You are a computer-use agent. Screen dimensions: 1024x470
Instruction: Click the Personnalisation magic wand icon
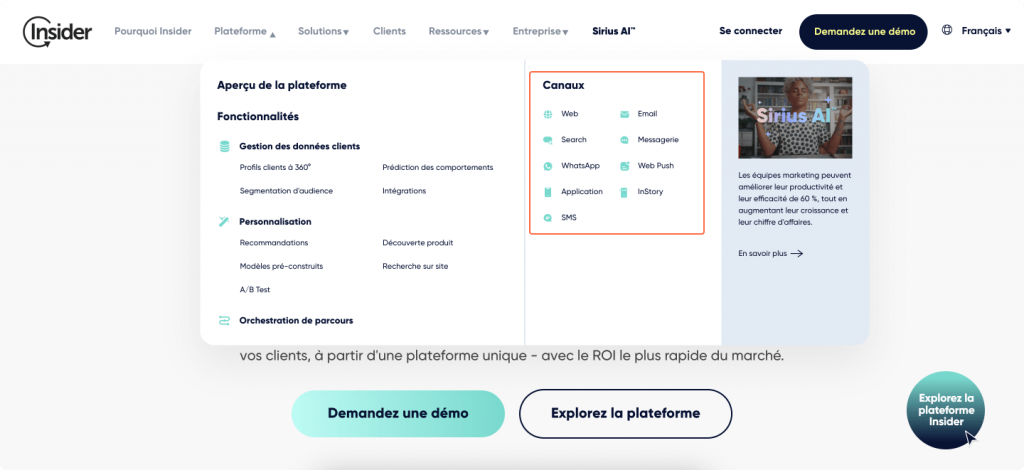pos(224,222)
